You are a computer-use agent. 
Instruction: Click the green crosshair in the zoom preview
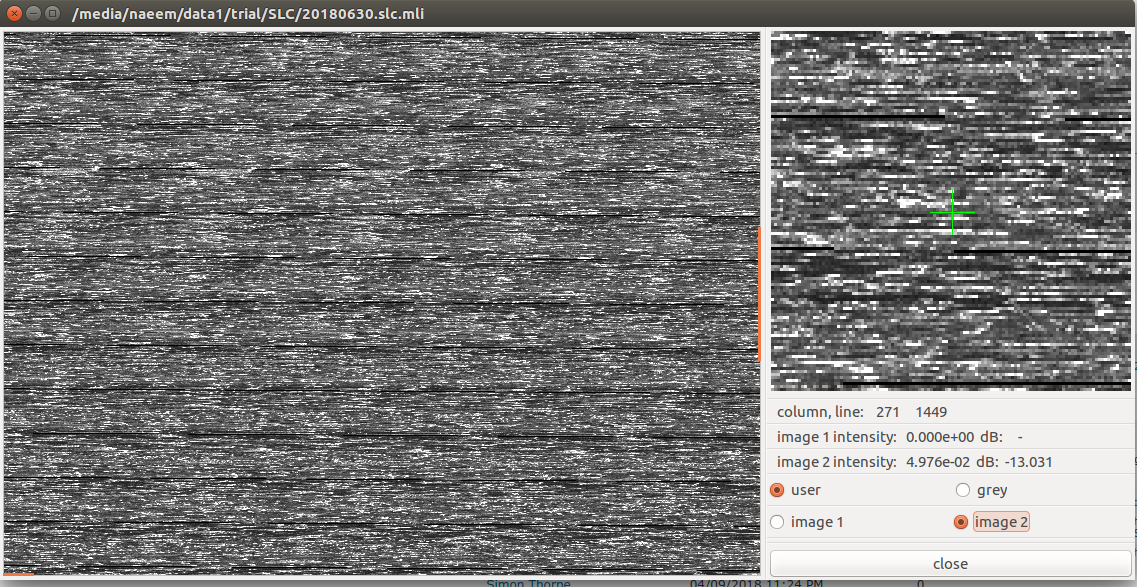pos(952,213)
